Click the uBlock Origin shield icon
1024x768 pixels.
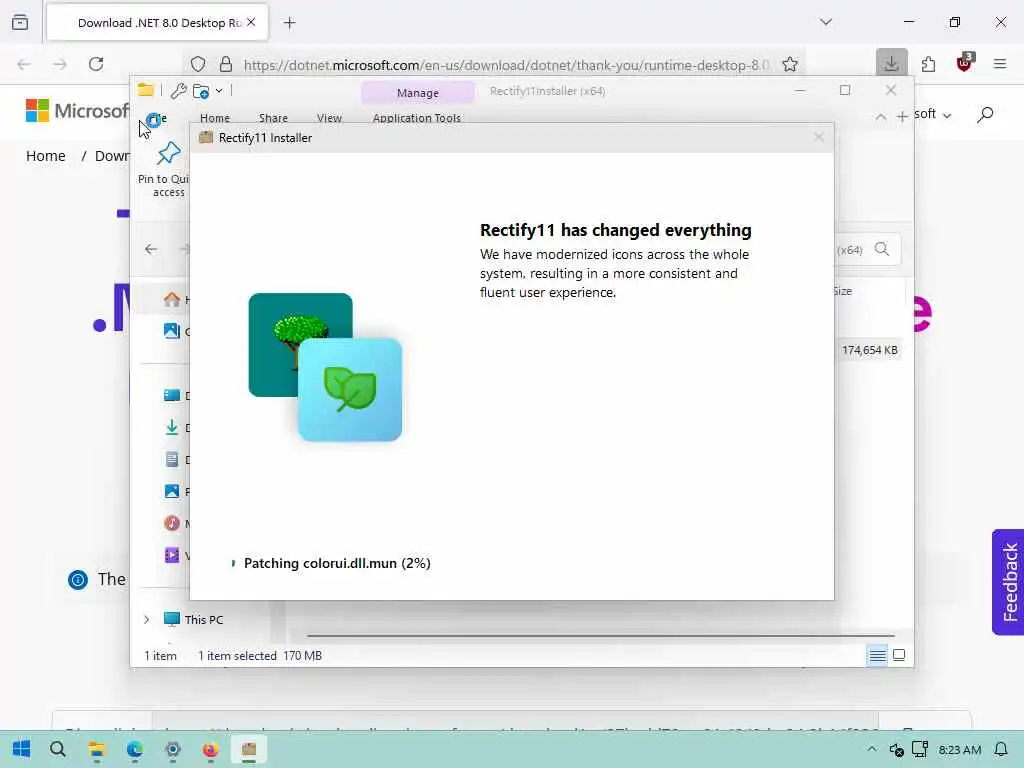pos(965,63)
